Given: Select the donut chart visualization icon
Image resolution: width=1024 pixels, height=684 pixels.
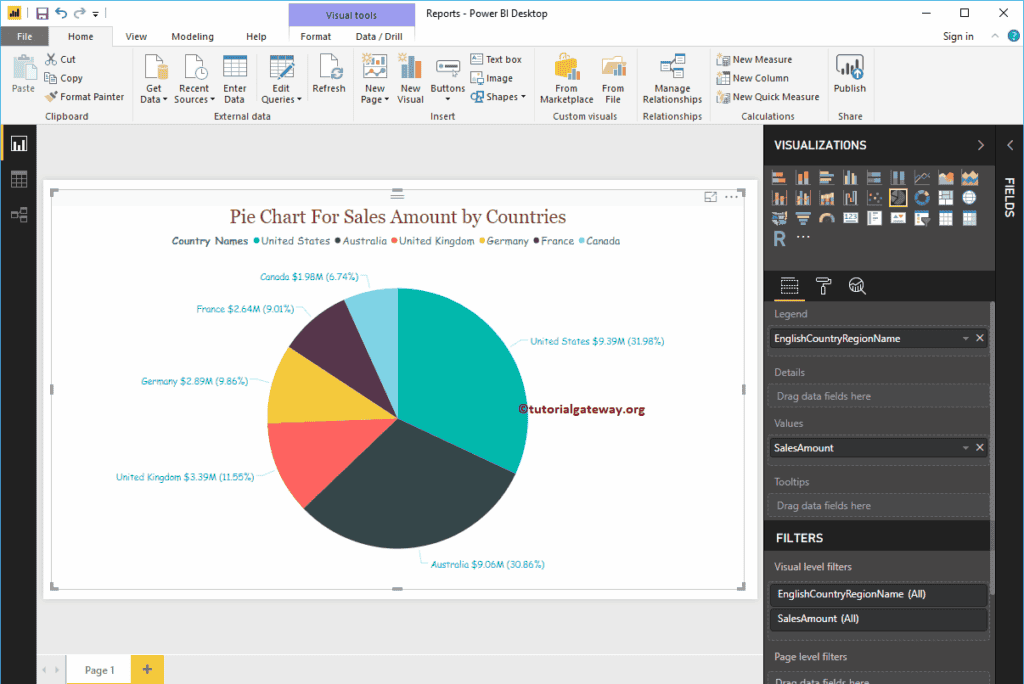Looking at the screenshot, I should point(922,197).
